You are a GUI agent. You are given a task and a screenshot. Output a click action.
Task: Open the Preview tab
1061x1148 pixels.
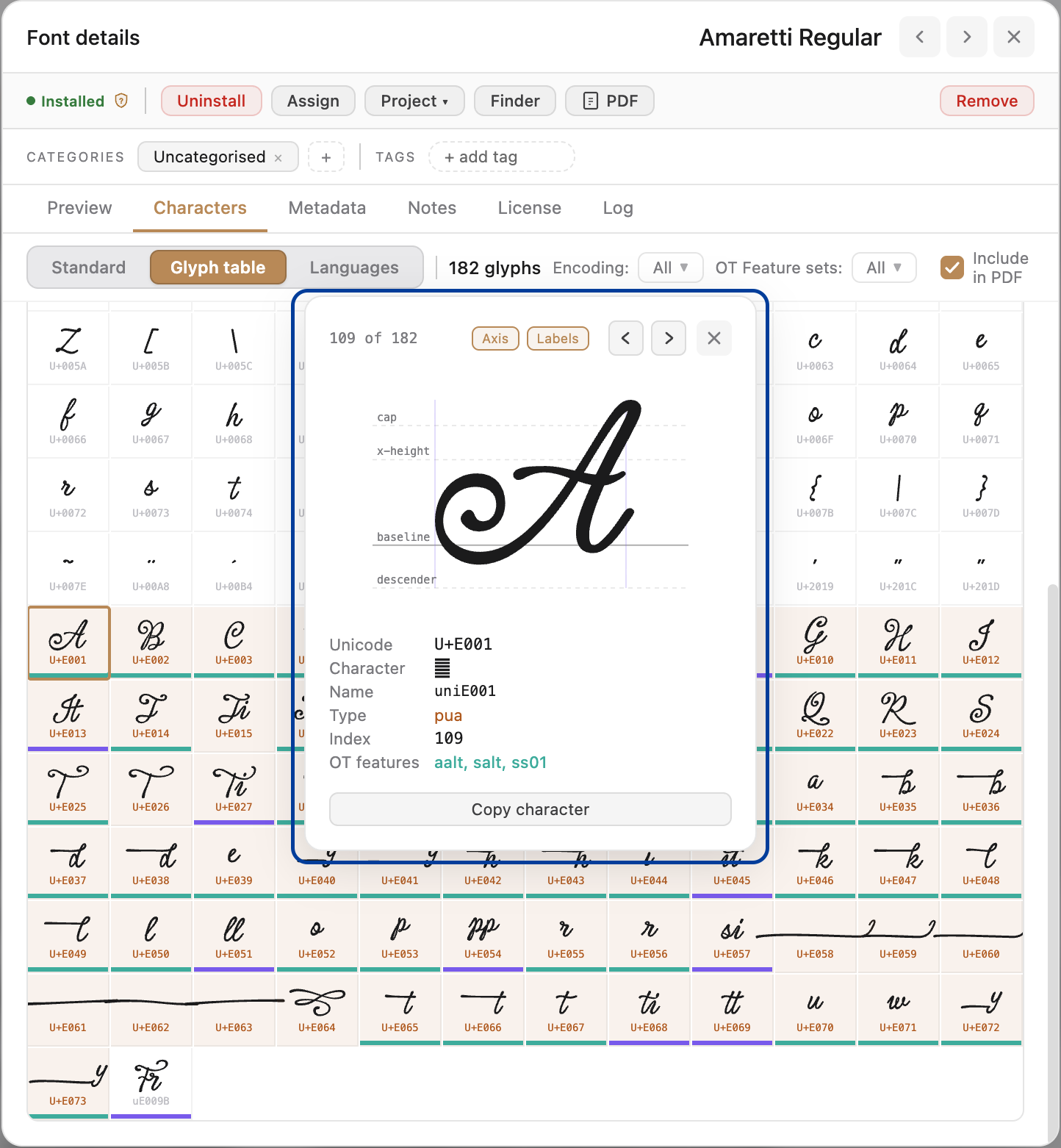click(x=79, y=208)
